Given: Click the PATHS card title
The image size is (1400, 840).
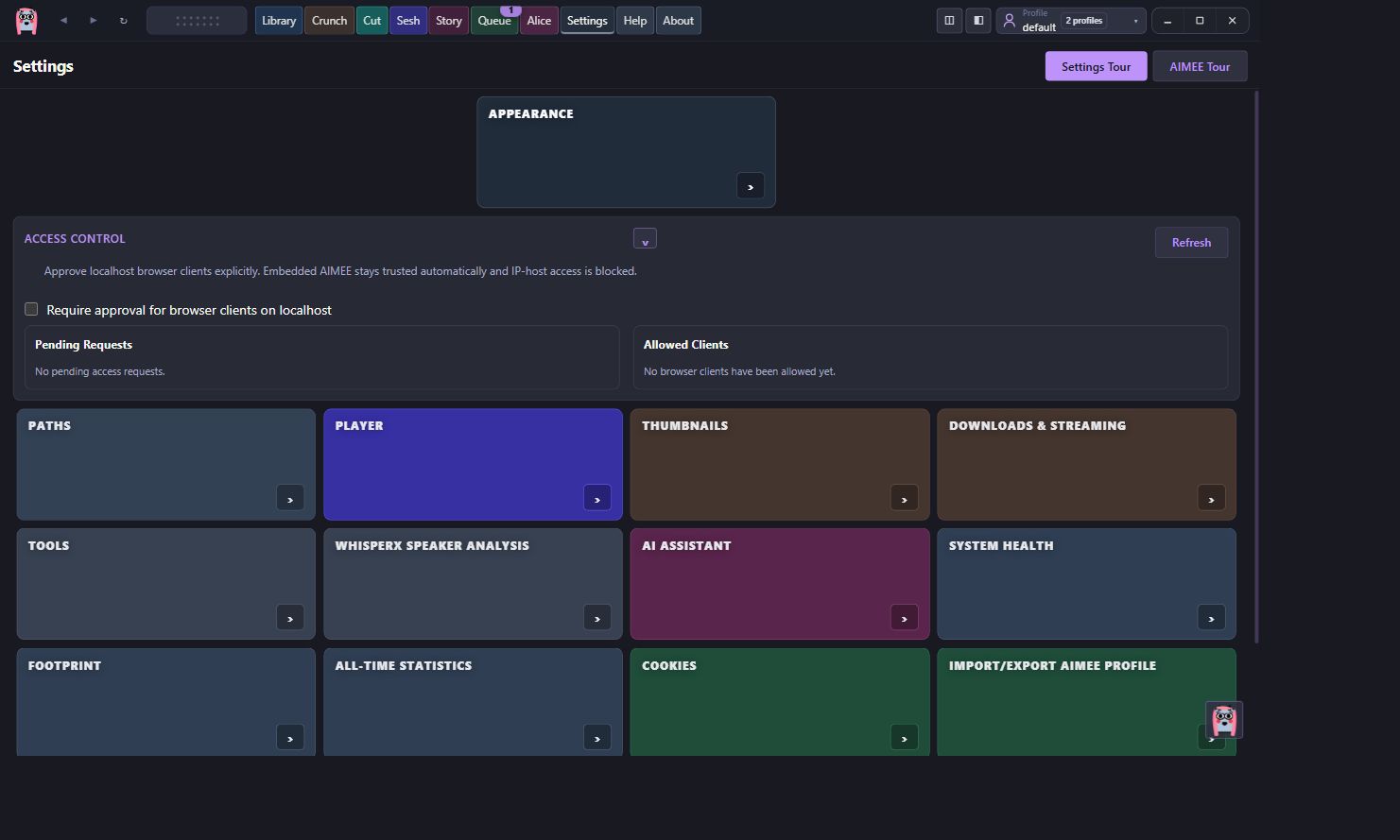Looking at the screenshot, I should click(x=49, y=425).
